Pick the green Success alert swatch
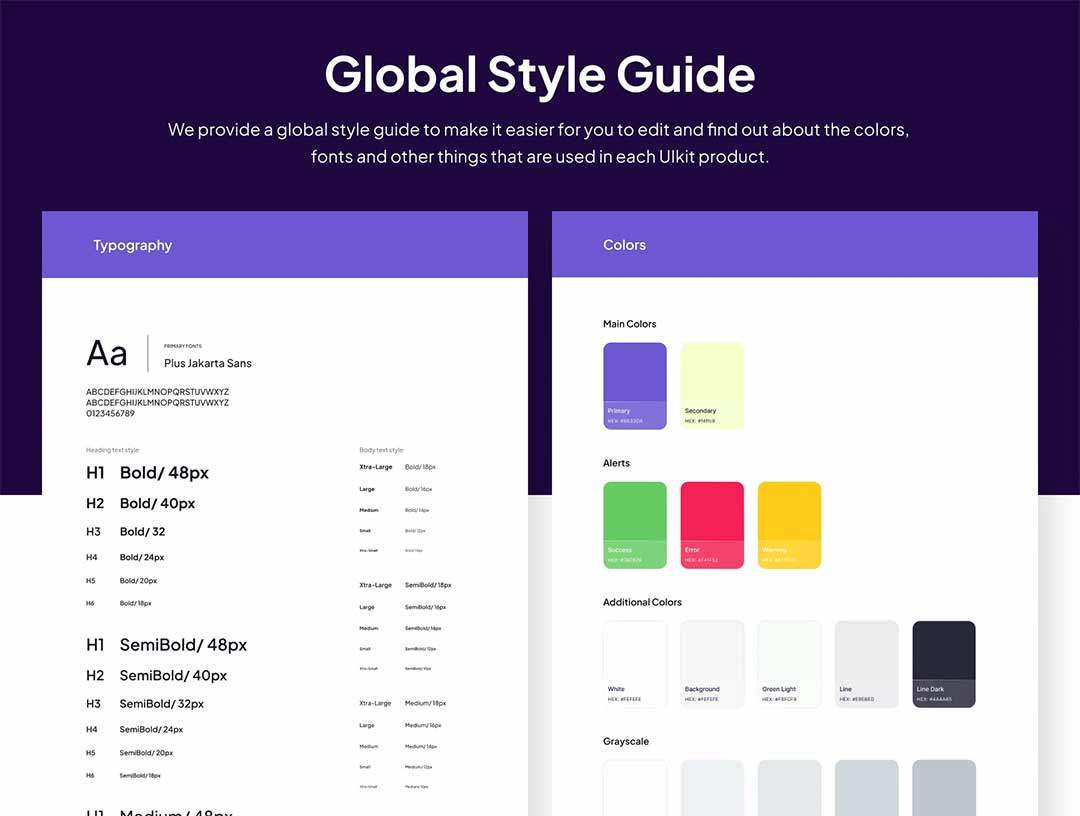This screenshot has height=816, width=1080. pos(634,524)
